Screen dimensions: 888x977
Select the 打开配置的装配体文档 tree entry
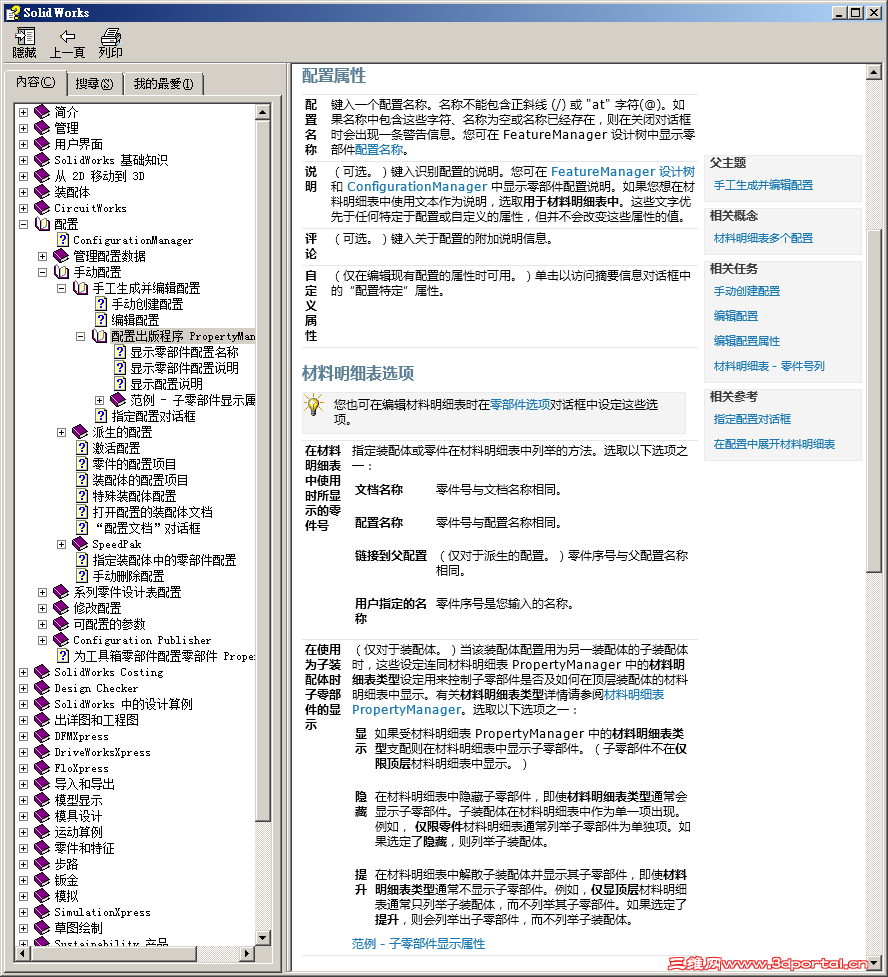153,512
